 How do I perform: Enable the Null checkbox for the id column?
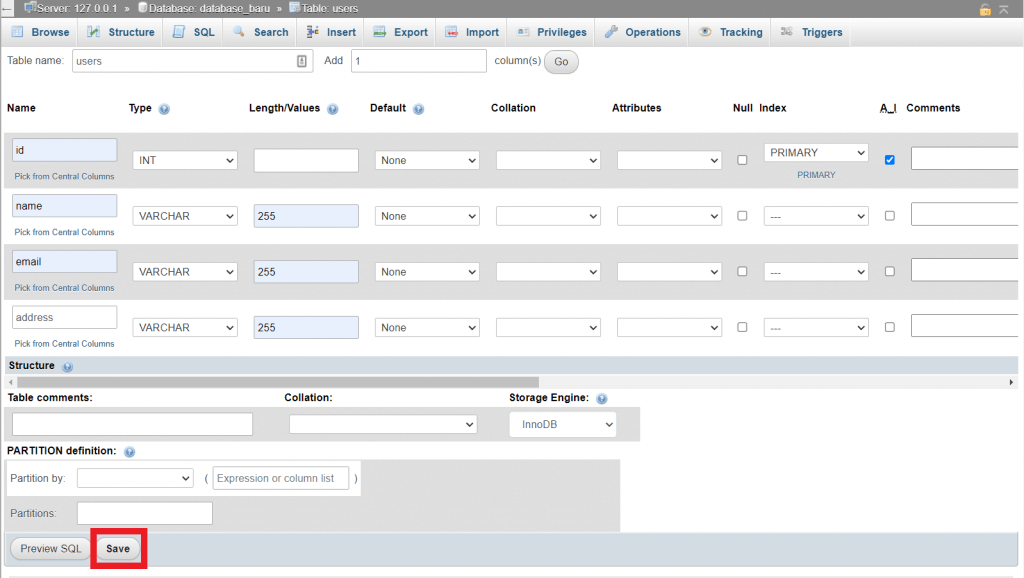pos(743,159)
